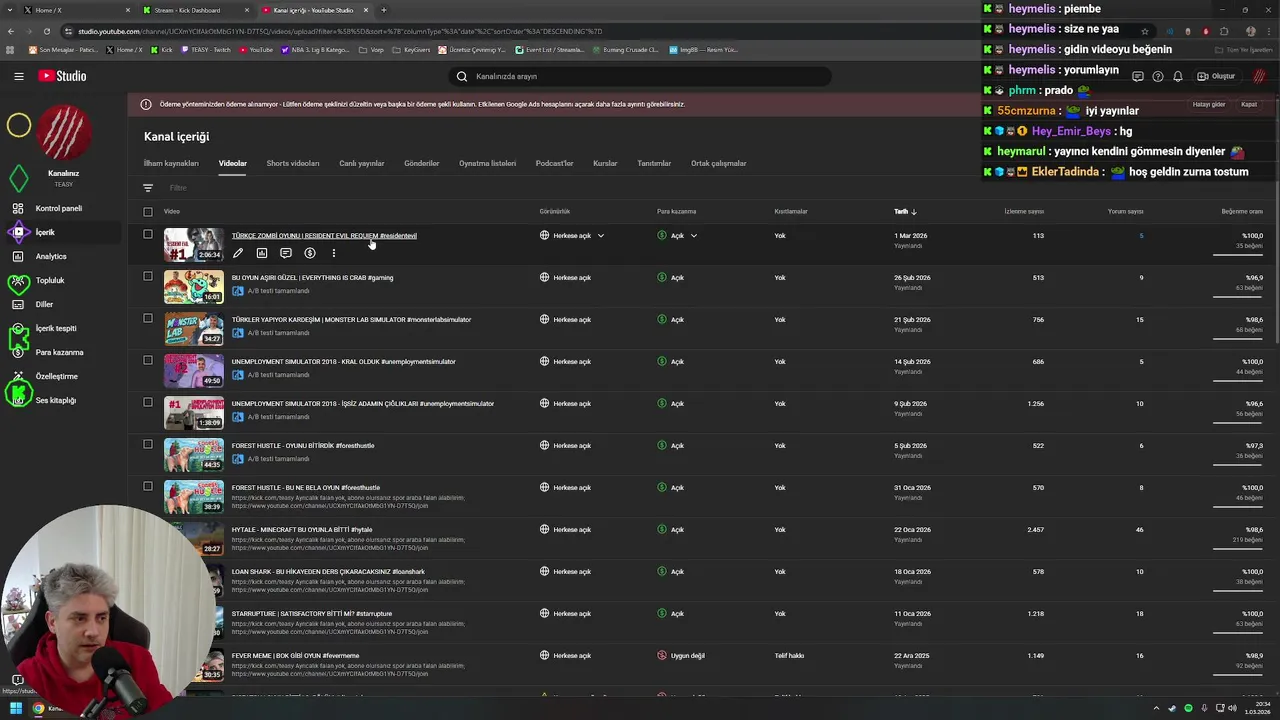This screenshot has width=1280, height=720.
Task: Open three-dot options menu for first video
Action: tap(334, 253)
